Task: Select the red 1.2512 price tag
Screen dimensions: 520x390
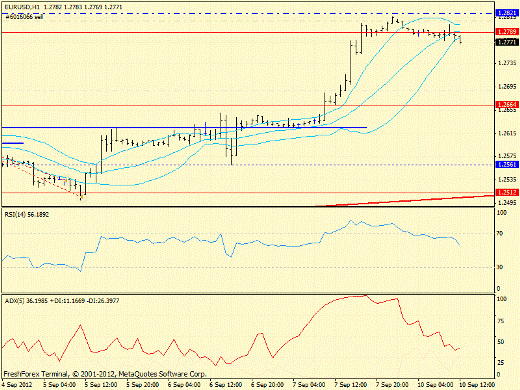Action: [507, 192]
